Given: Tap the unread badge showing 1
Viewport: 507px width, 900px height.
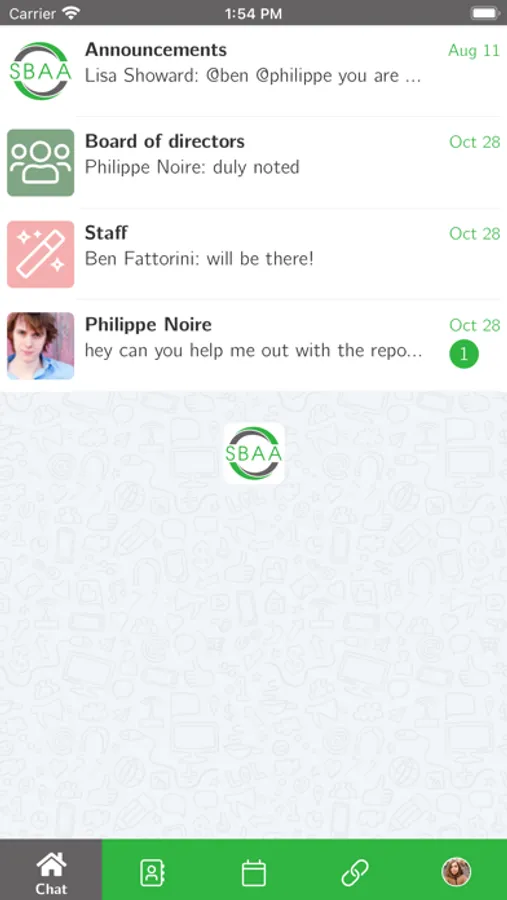Looking at the screenshot, I should click(x=464, y=354).
